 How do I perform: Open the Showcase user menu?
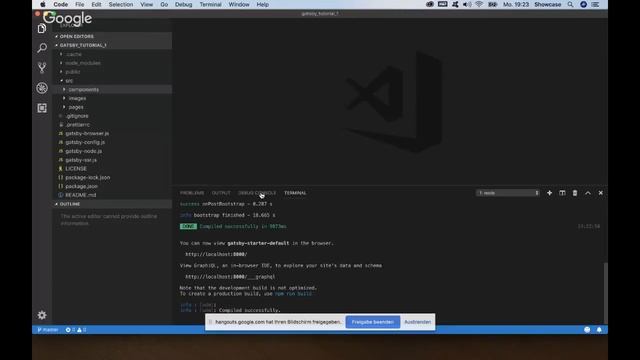click(x=547, y=4)
